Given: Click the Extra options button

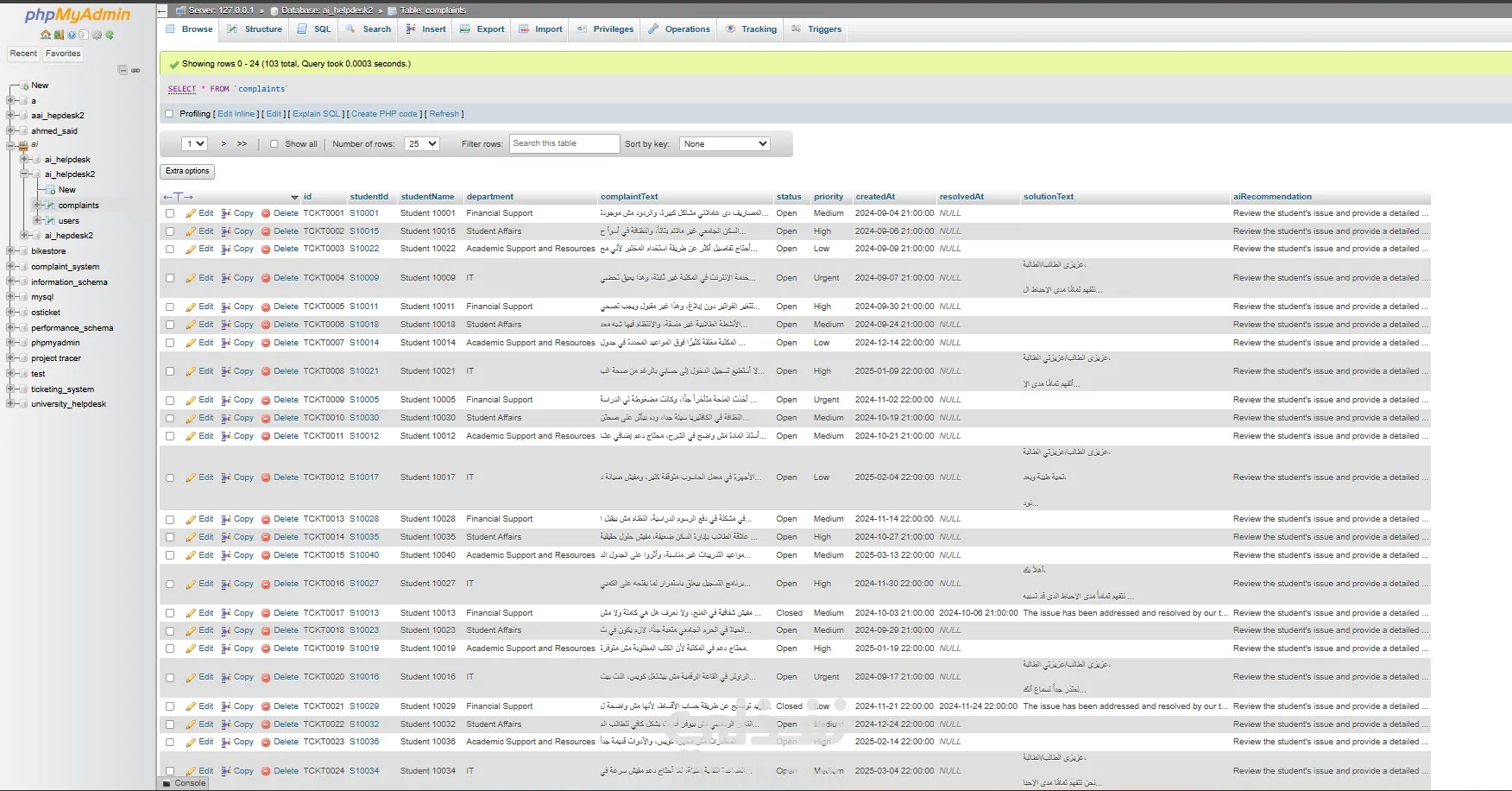Looking at the screenshot, I should click(x=186, y=171).
